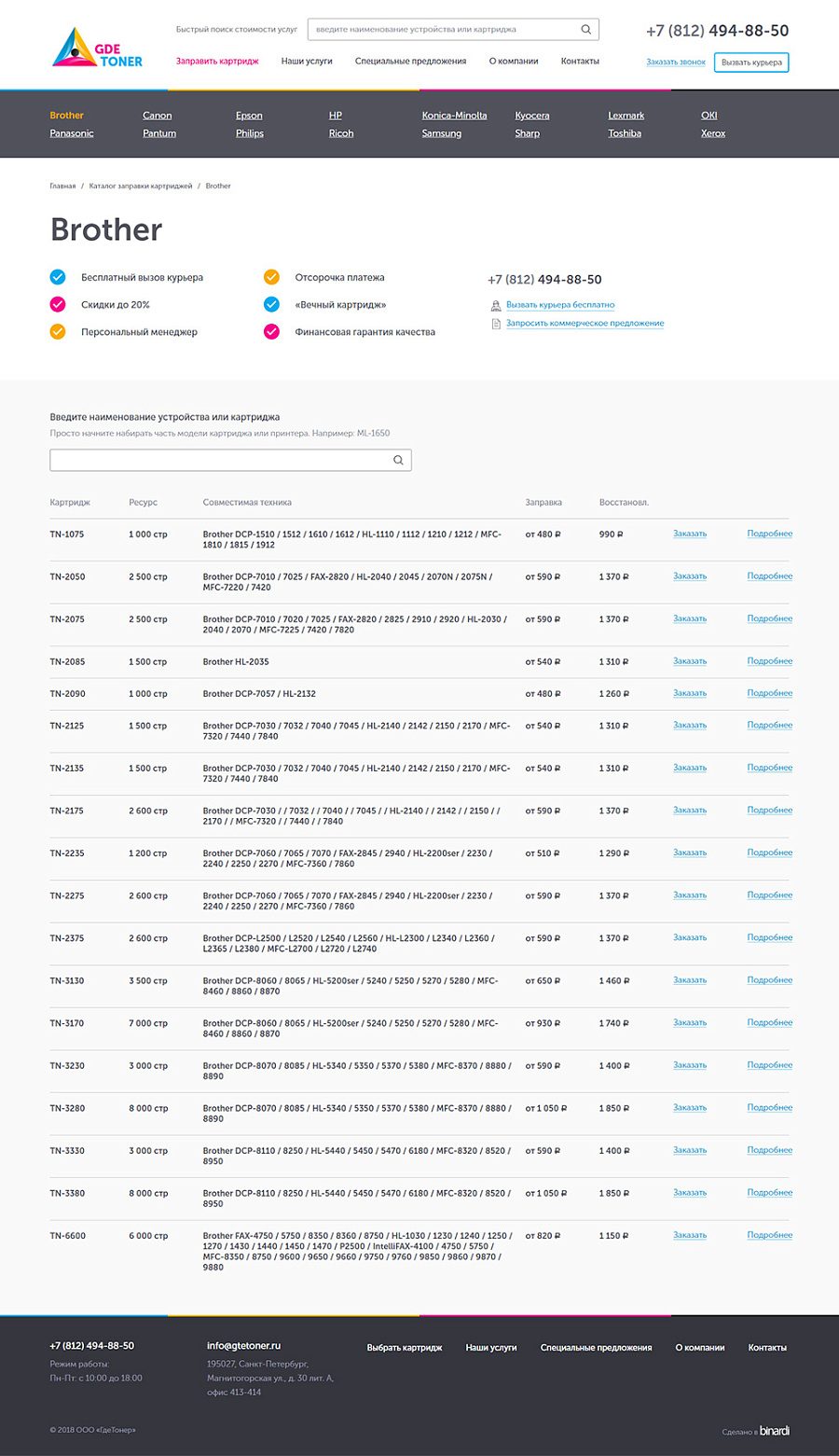Viewport: 839px width, 1456px height.
Task: Click info@gtetoner.ru email in footer
Action: (x=243, y=1346)
